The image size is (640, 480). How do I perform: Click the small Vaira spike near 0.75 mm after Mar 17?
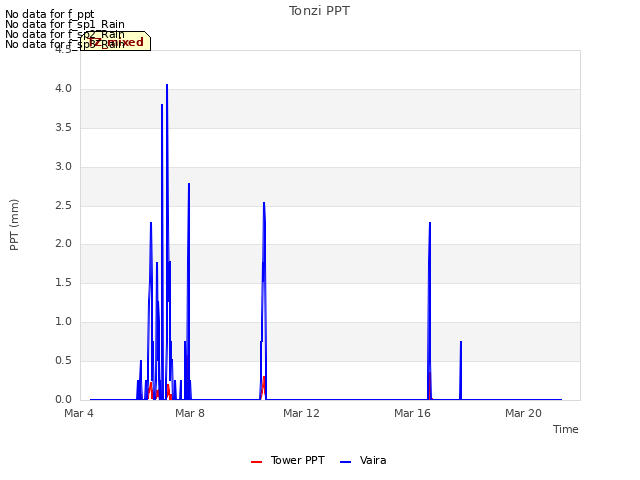pyautogui.click(x=461, y=342)
